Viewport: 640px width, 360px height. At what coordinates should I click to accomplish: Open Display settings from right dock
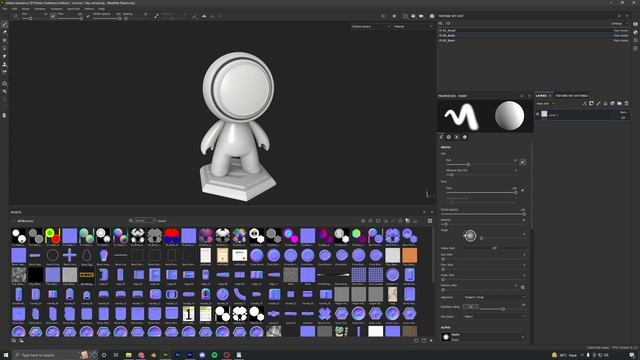[x=636, y=24]
